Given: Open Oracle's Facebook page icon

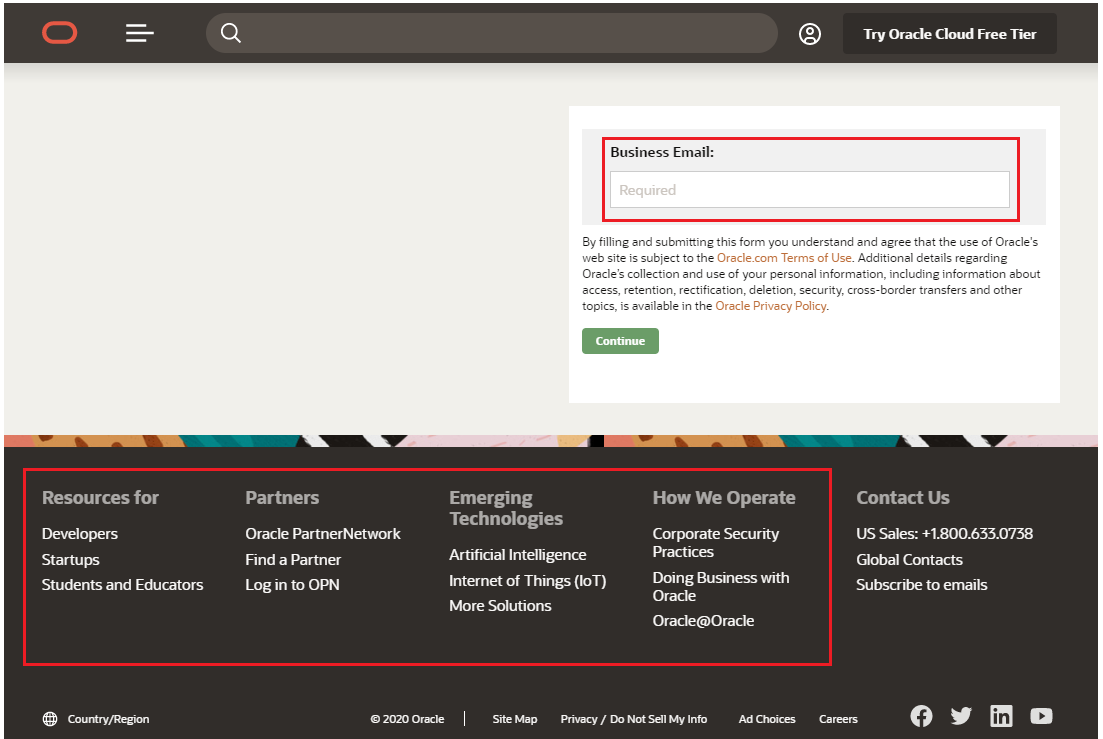Looking at the screenshot, I should coord(921,716).
